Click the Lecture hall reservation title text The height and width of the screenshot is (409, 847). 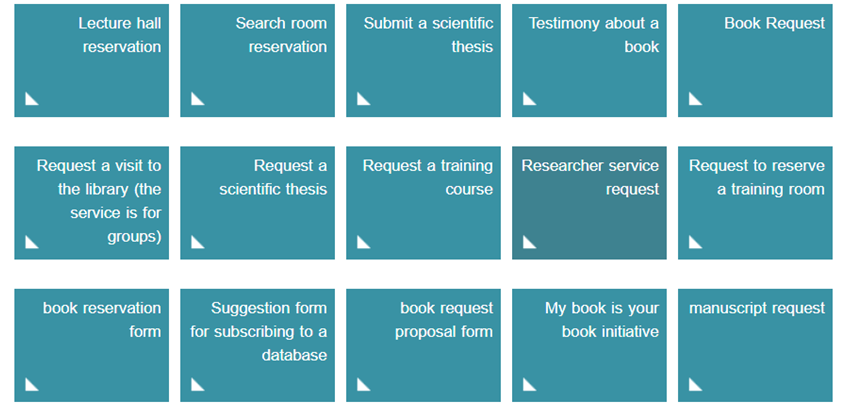coord(119,34)
